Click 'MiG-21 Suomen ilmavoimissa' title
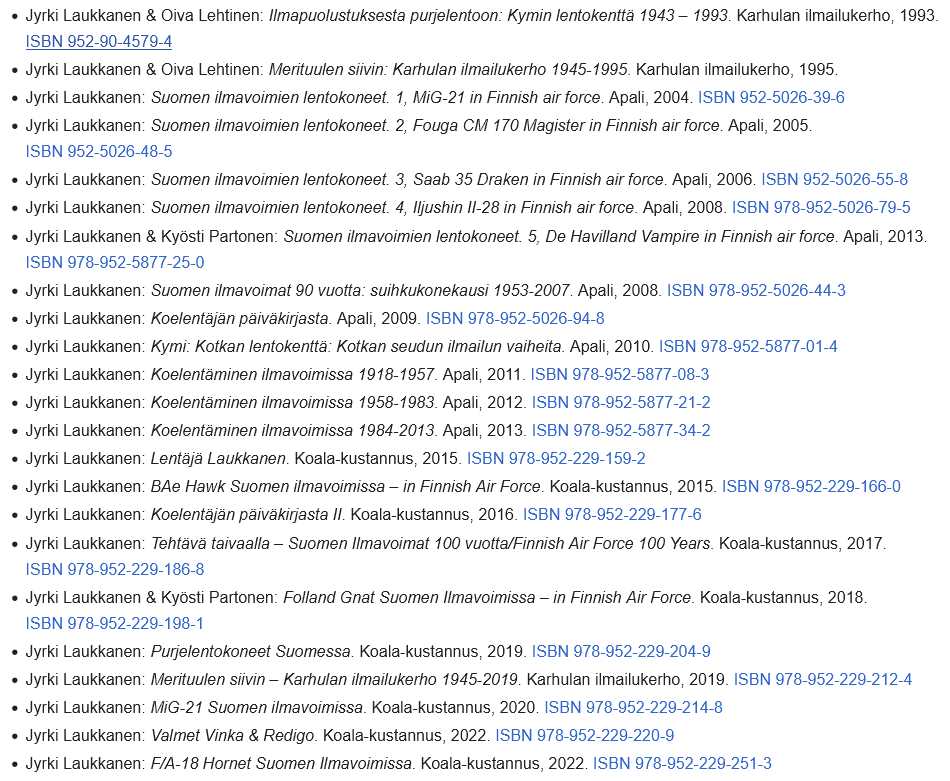 click(x=257, y=707)
